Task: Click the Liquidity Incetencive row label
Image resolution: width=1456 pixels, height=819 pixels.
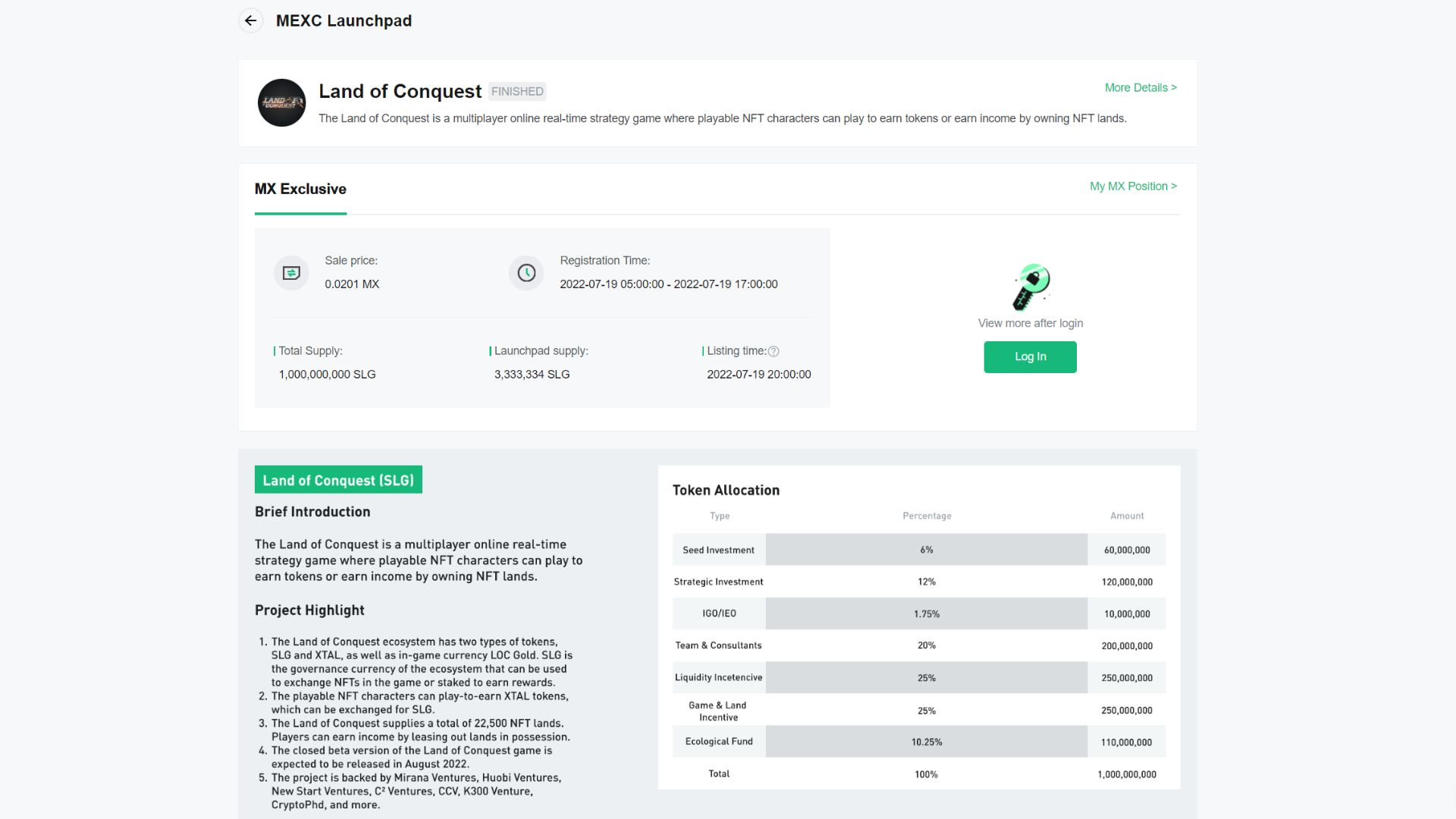Action: click(718, 678)
